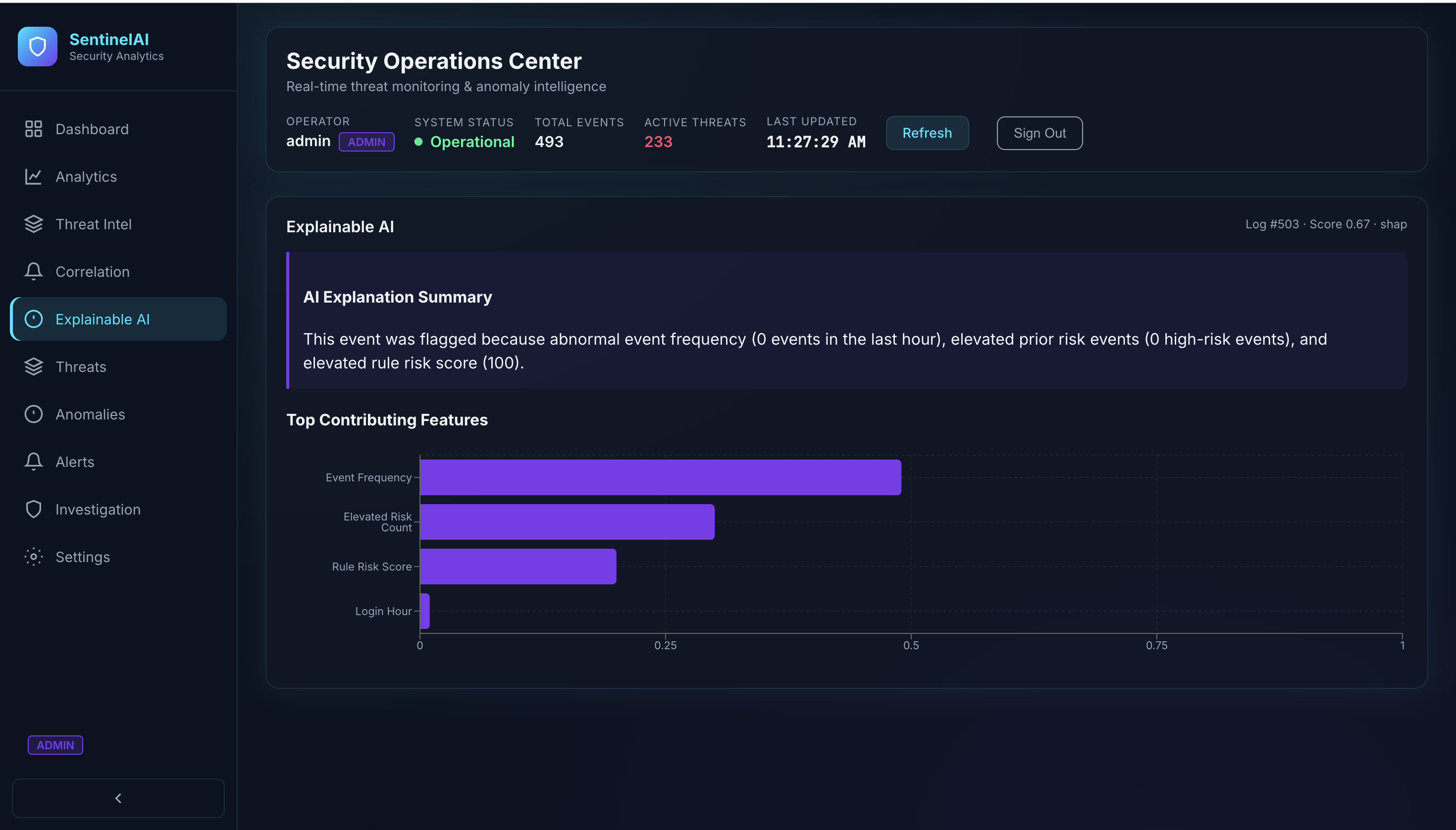Navigate to Threats
Screen dimensions: 1456x830
coord(118,367)
